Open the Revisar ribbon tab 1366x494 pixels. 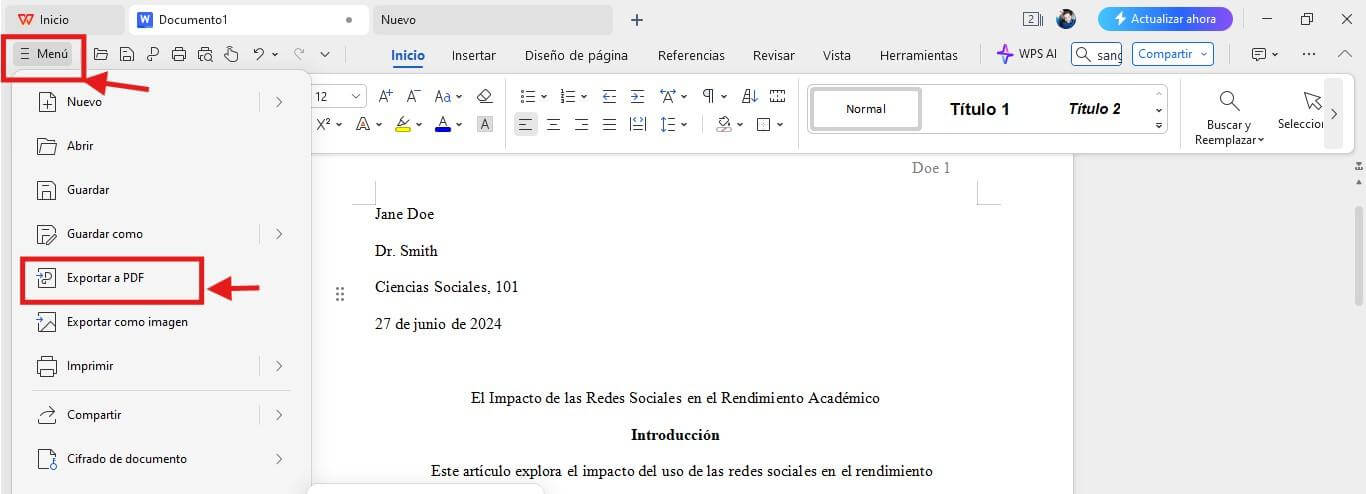(774, 55)
